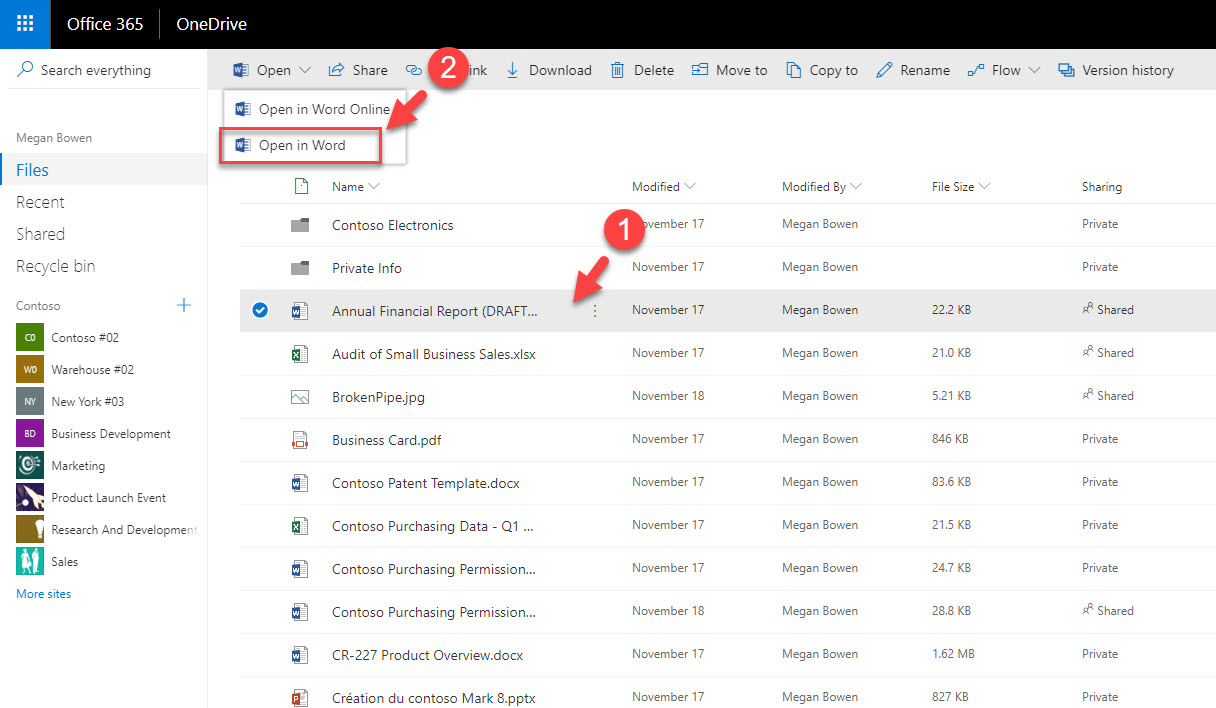Open Research And Development site icon

[x=30, y=530]
